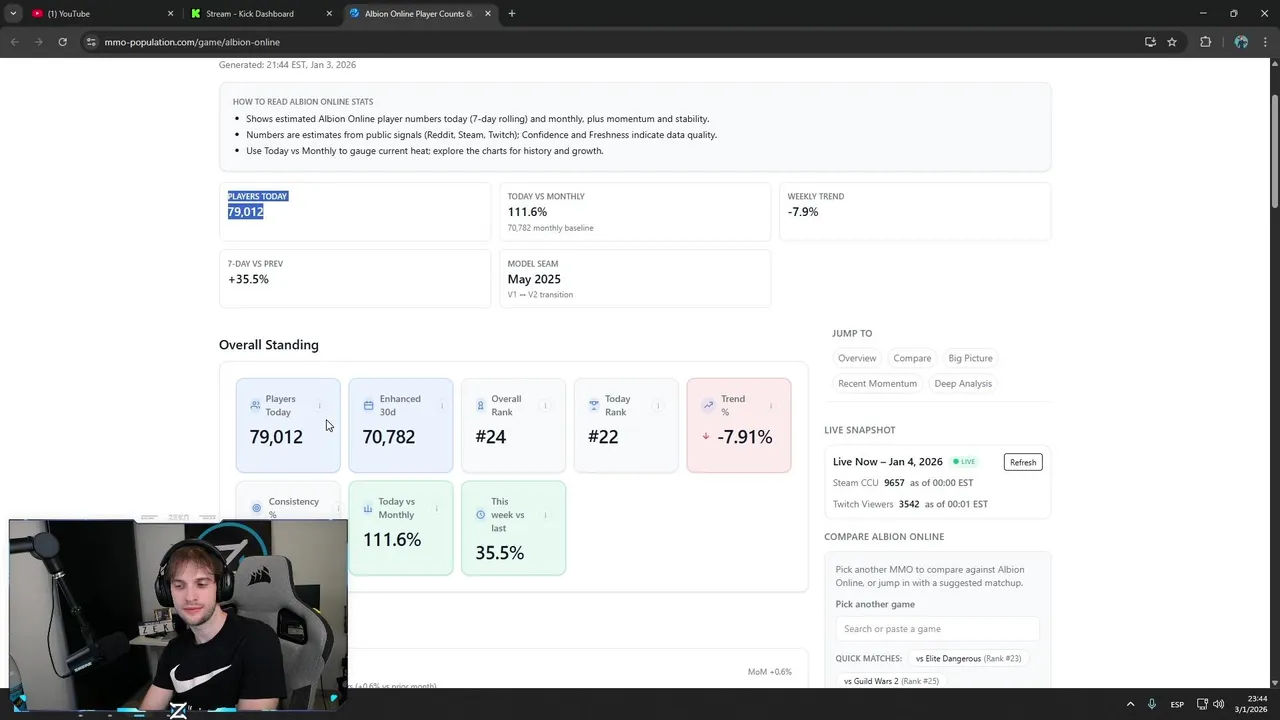Click the 70,782 Enhanced 30d value

tap(388, 437)
